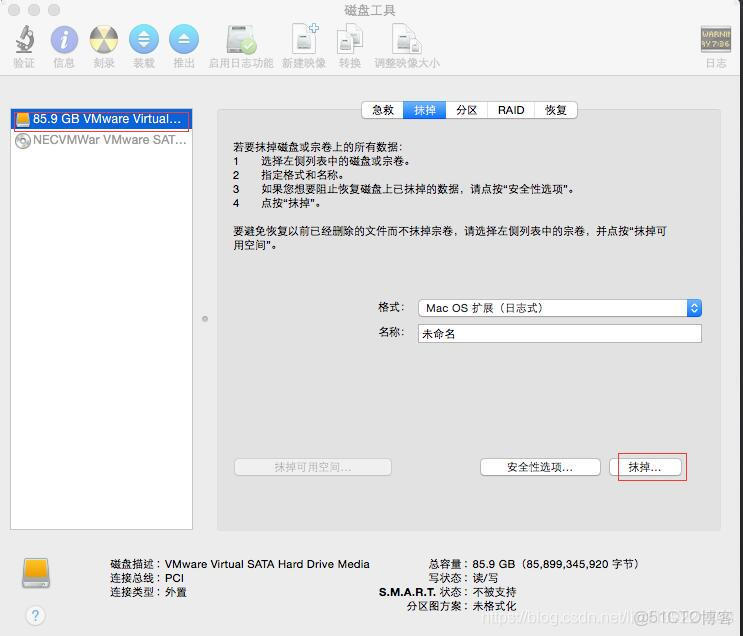Click the connection bus value PCI
This screenshot has height=636, width=743.
pyautogui.click(x=174, y=578)
